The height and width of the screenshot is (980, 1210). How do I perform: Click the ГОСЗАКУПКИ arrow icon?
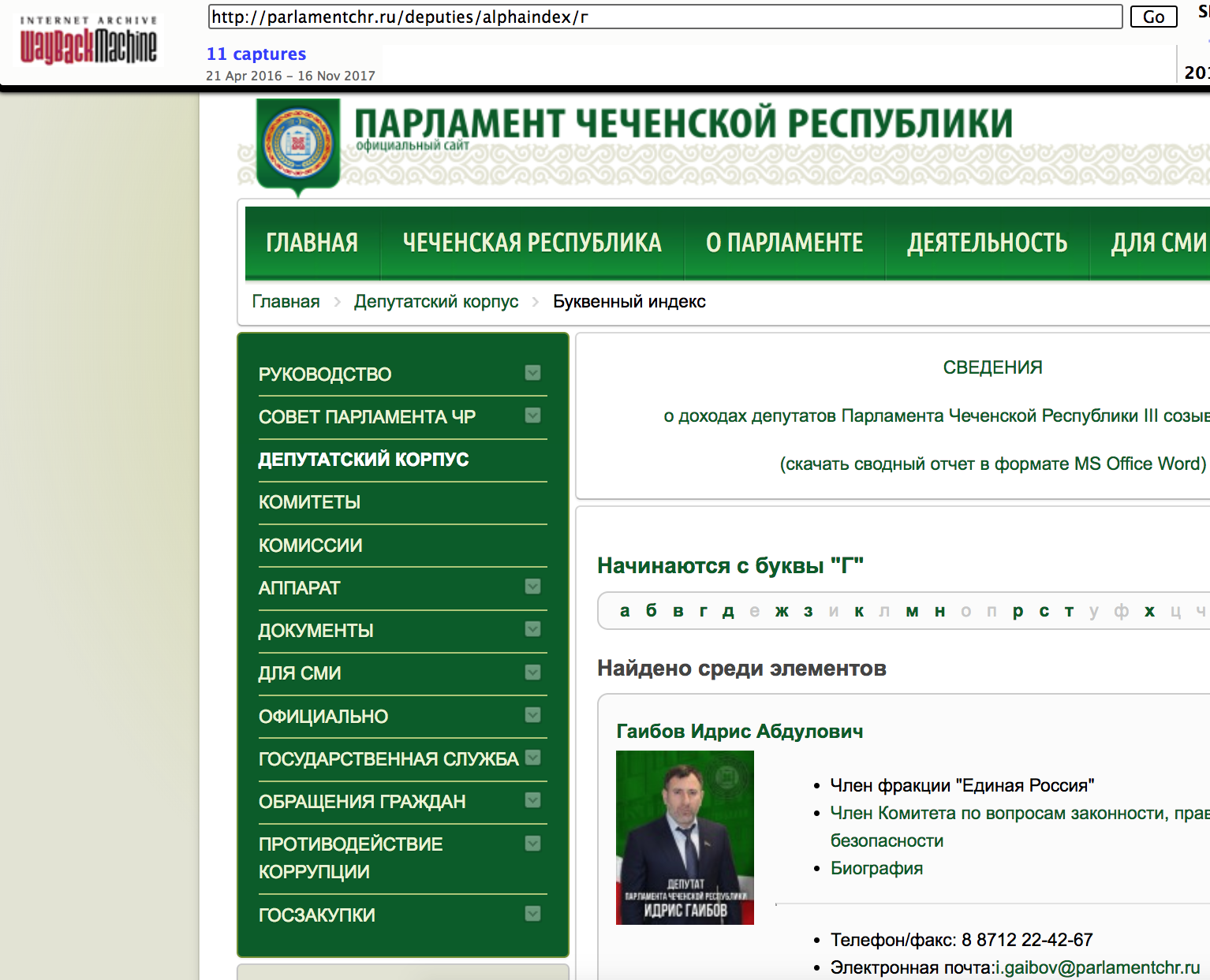[x=533, y=914]
